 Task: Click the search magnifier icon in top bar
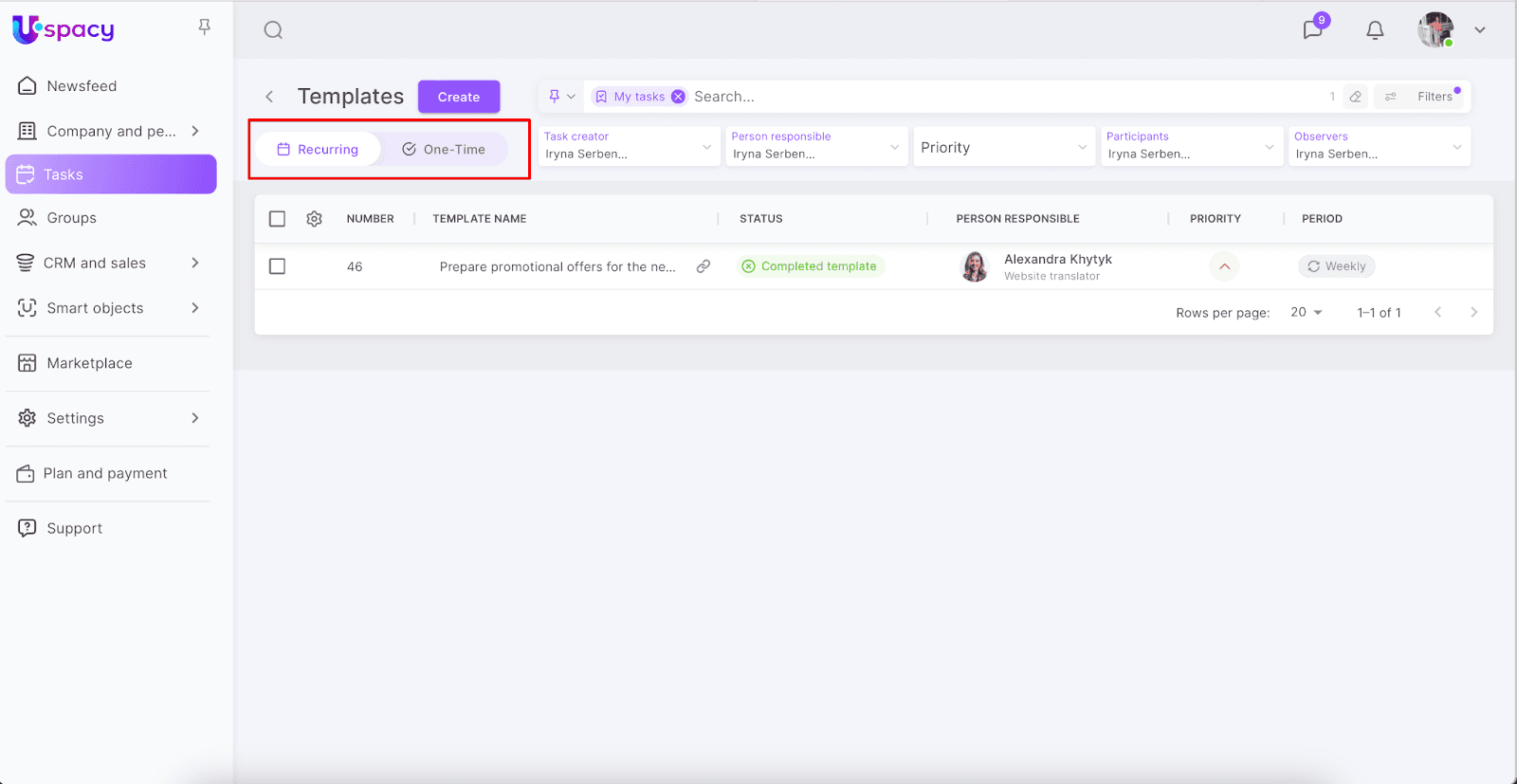tap(273, 30)
